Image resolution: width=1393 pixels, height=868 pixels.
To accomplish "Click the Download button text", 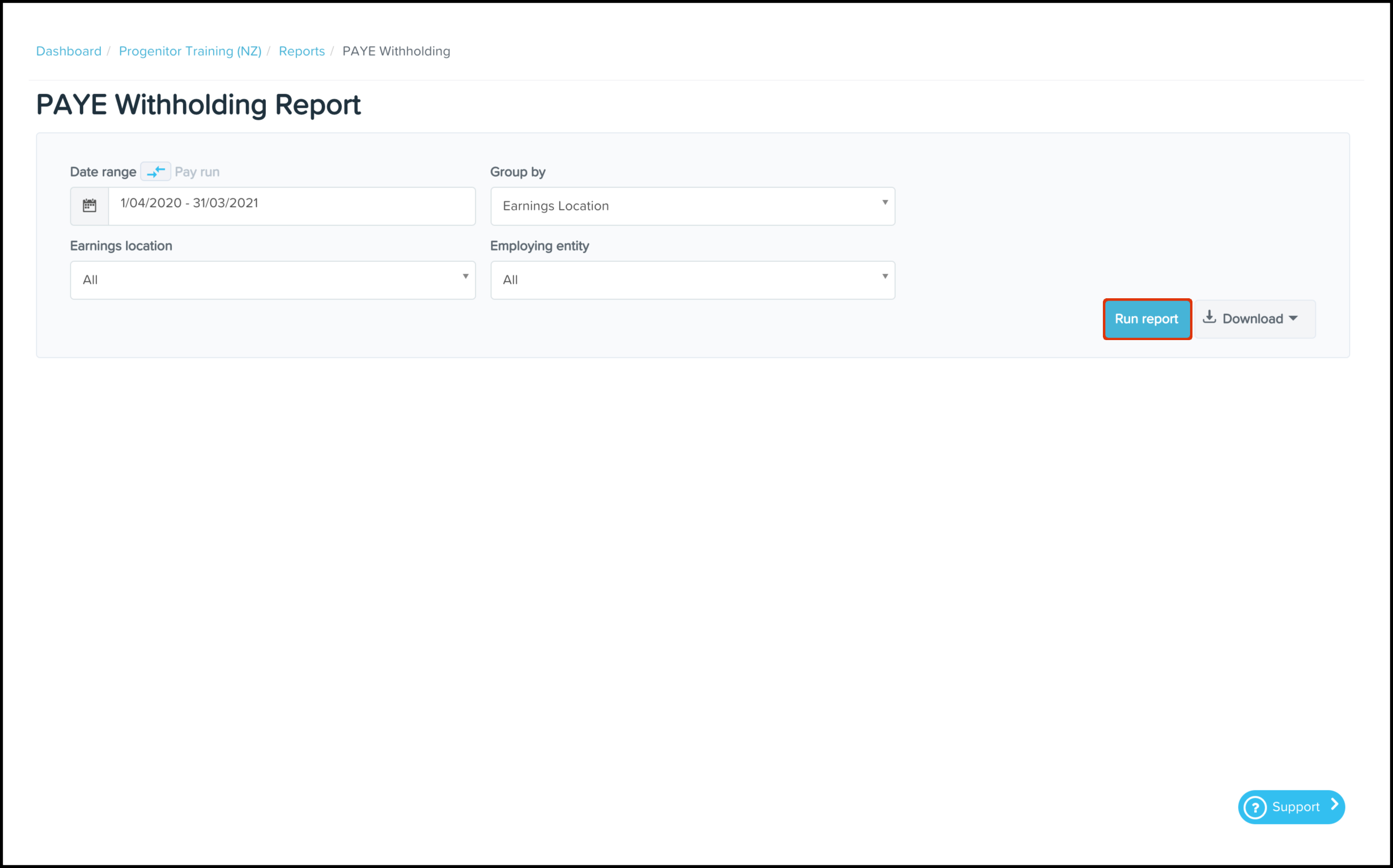I will pyautogui.click(x=1252, y=319).
